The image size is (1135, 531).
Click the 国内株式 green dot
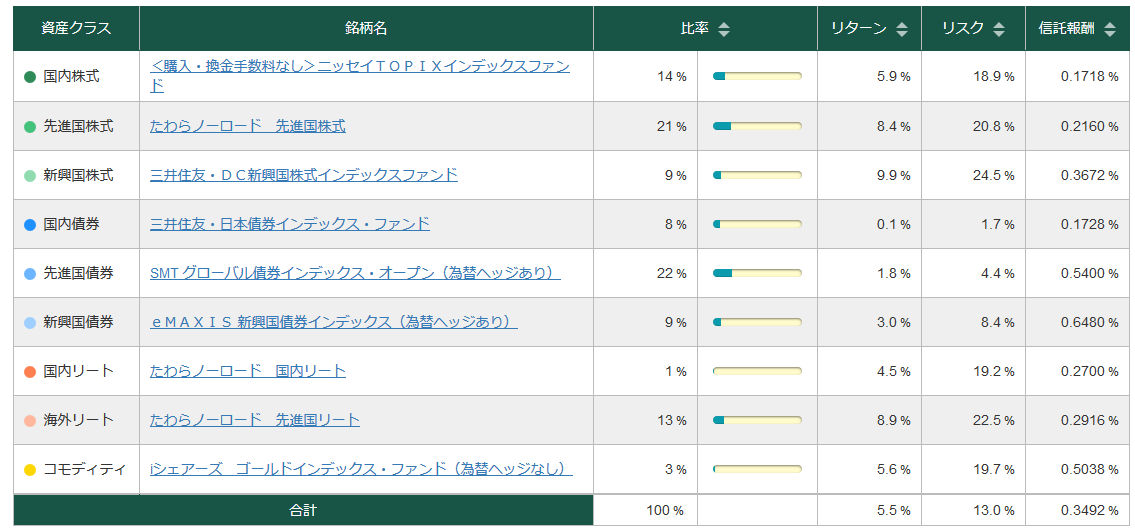30,77
